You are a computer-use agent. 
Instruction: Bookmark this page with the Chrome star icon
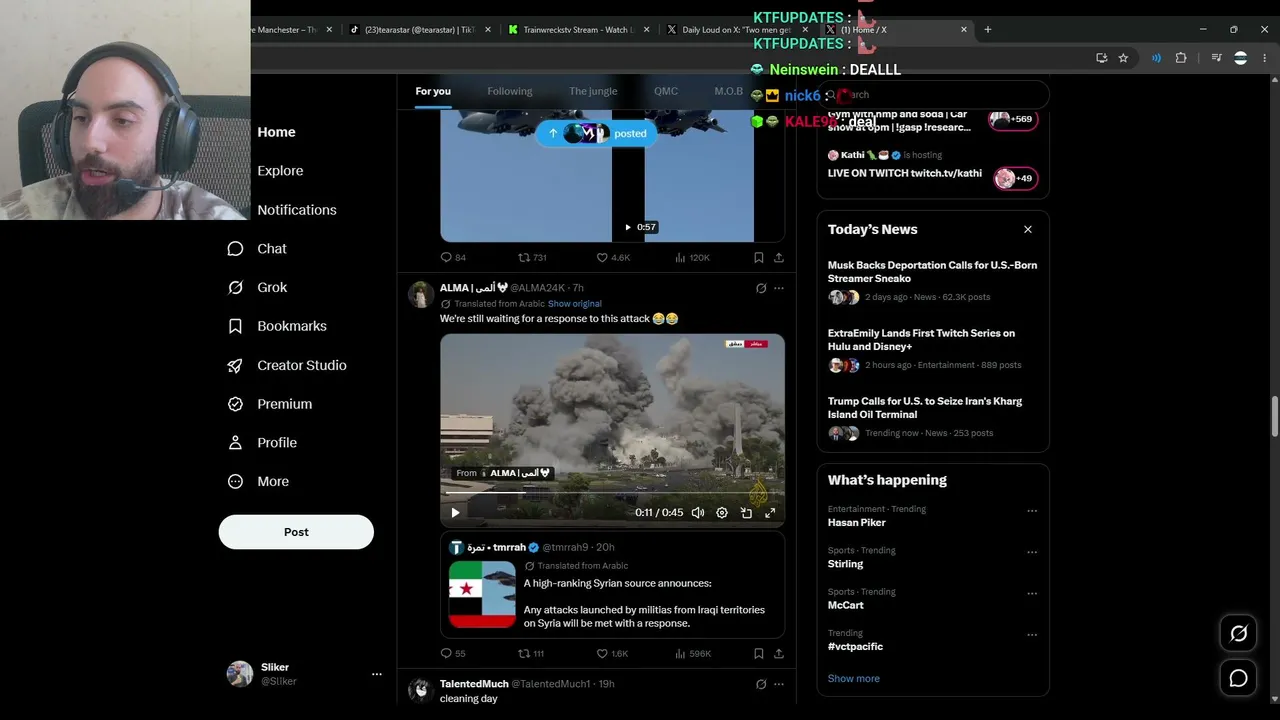click(1123, 58)
